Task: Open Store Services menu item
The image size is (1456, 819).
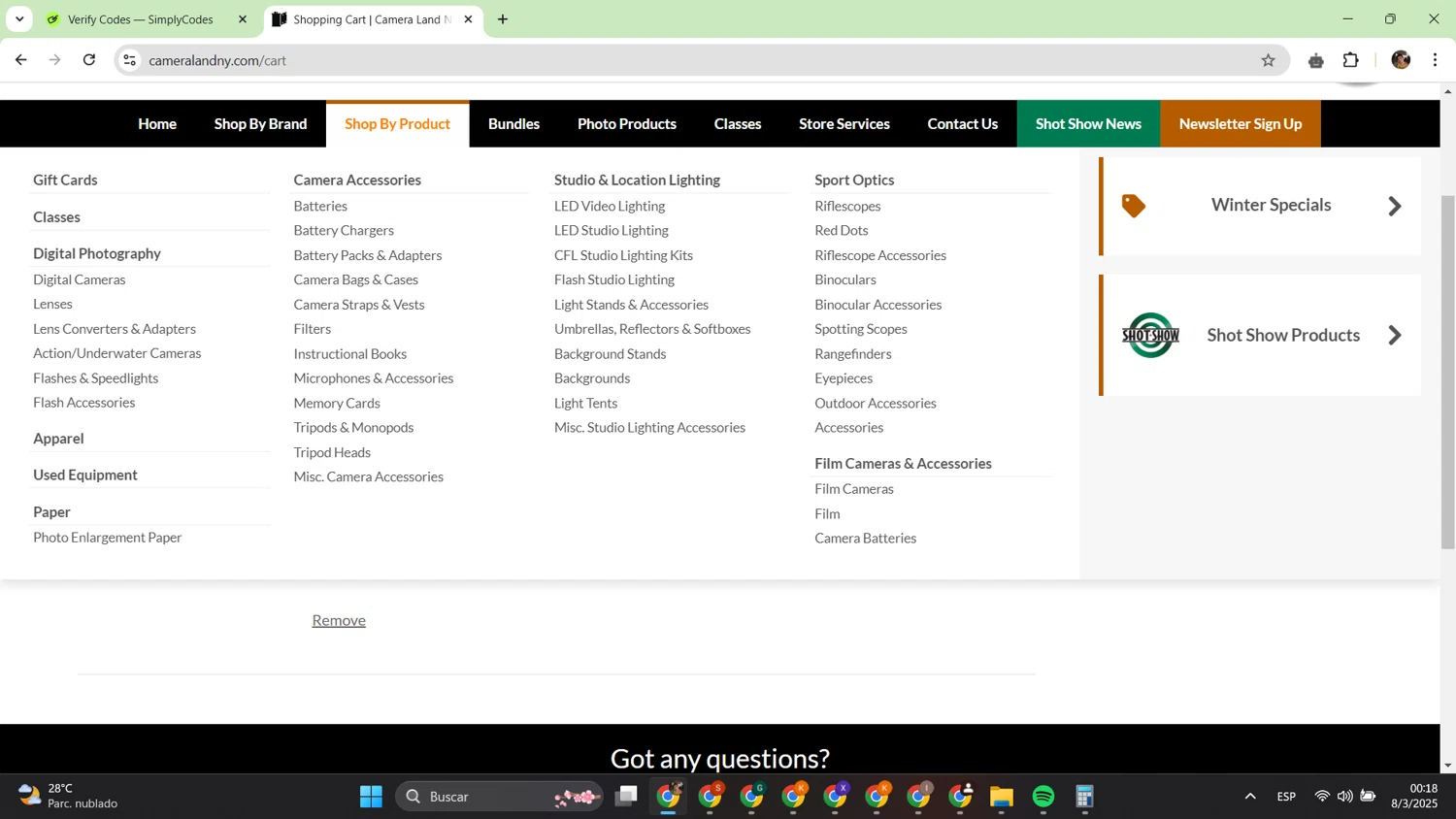Action: (x=844, y=124)
